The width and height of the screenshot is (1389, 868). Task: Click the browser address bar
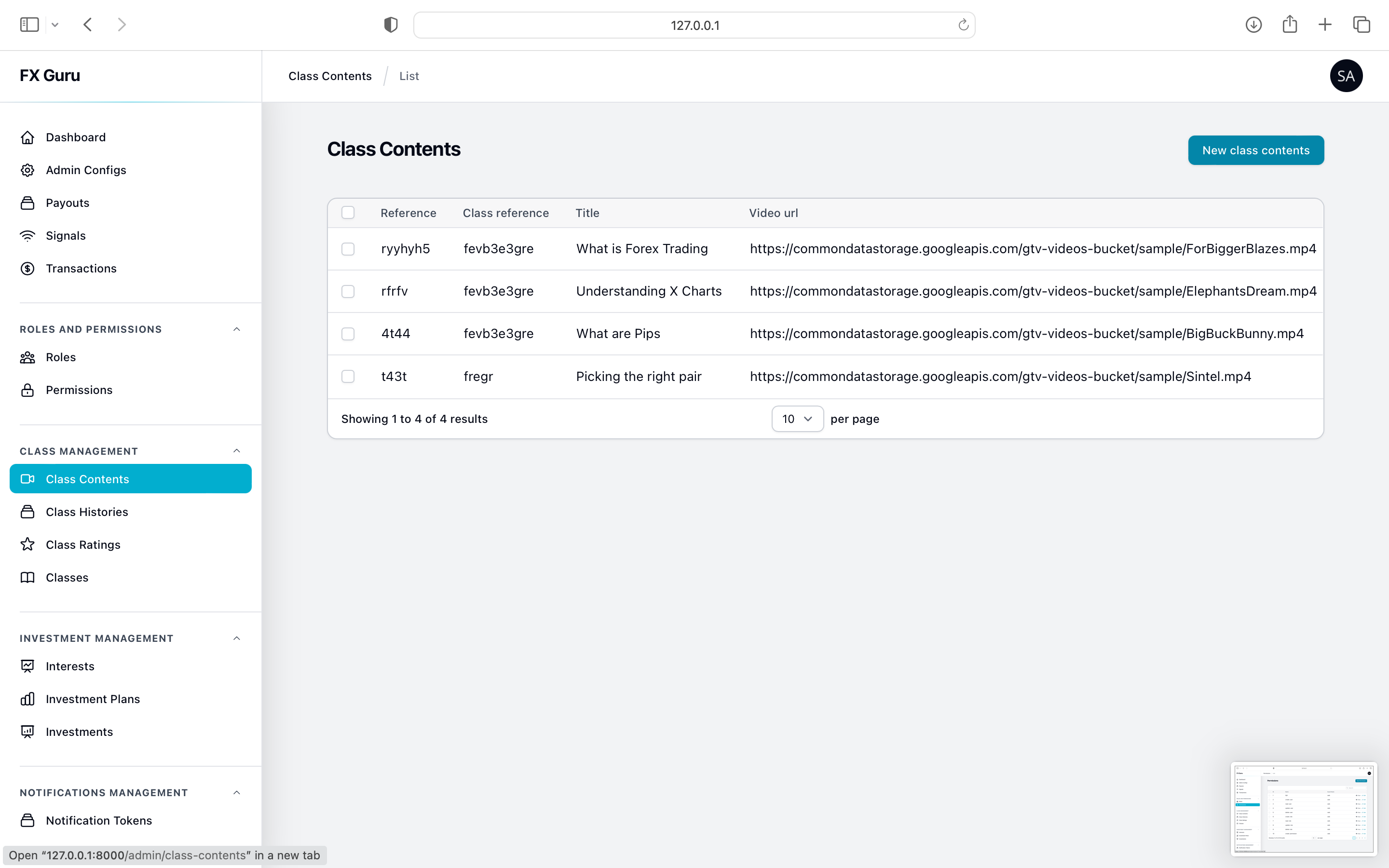pyautogui.click(x=694, y=25)
